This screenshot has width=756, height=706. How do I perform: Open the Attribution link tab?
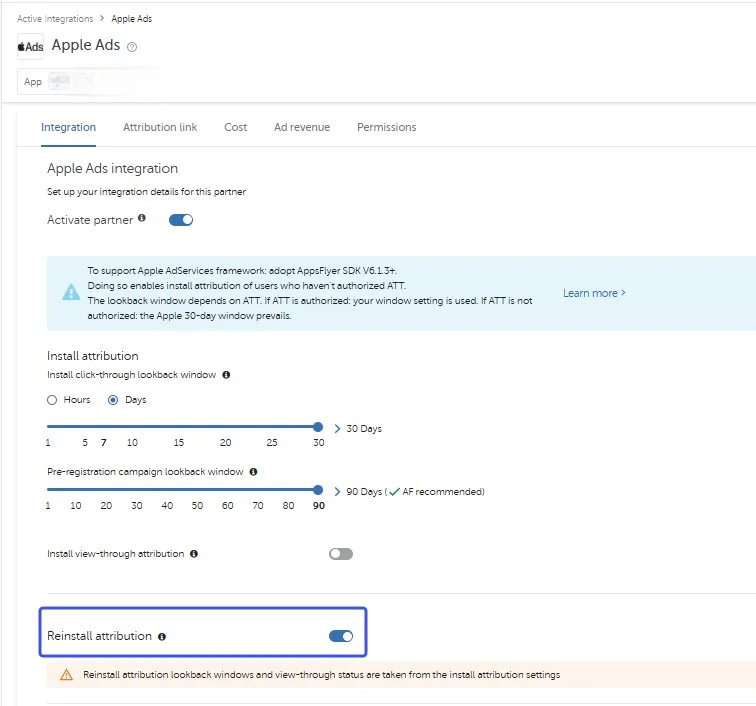[x=160, y=127]
